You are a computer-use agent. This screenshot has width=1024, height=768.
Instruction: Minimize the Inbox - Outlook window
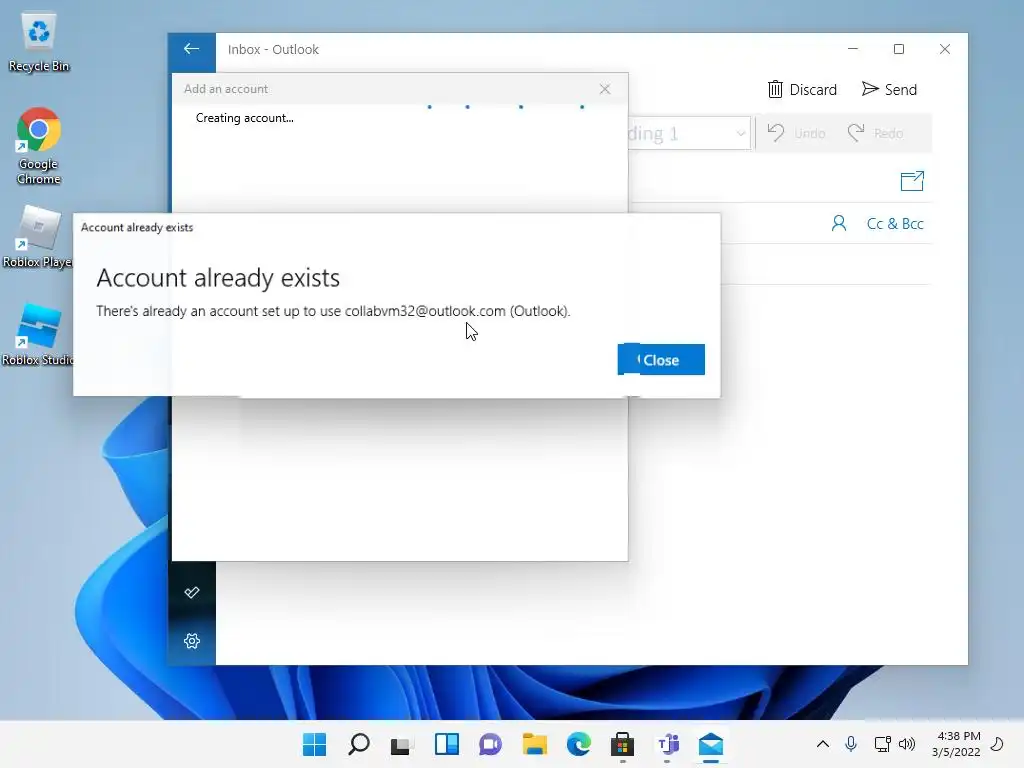pos(852,49)
